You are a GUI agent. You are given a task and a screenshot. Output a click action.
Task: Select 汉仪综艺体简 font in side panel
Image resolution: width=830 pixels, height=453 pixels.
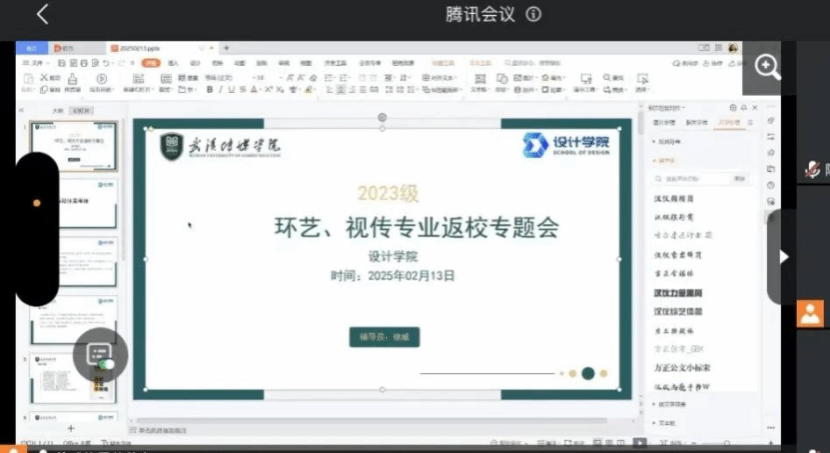pos(678,312)
